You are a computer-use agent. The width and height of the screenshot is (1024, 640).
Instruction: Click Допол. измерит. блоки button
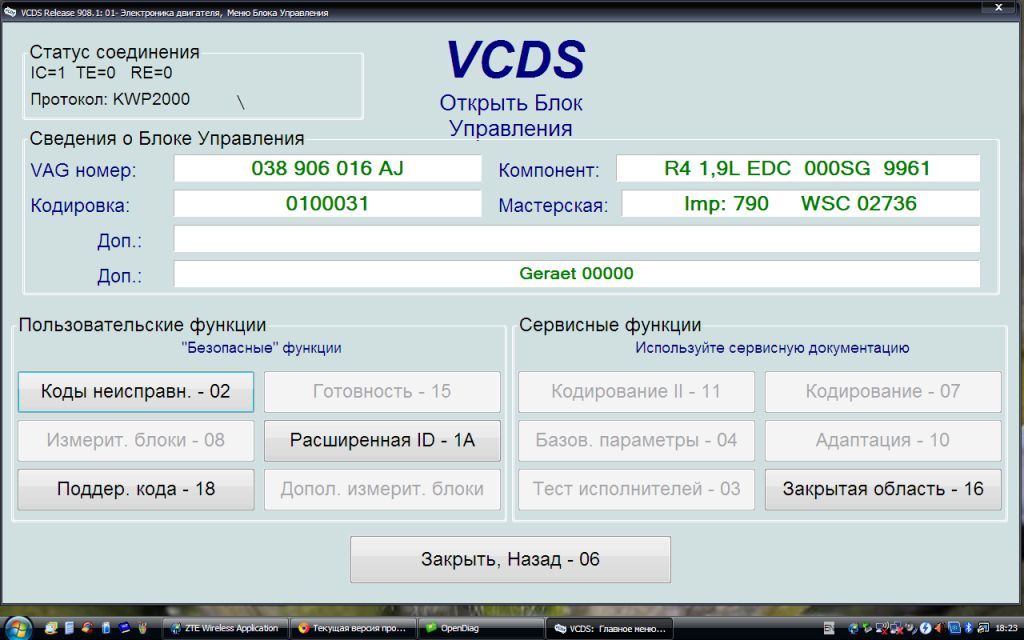(x=382, y=489)
